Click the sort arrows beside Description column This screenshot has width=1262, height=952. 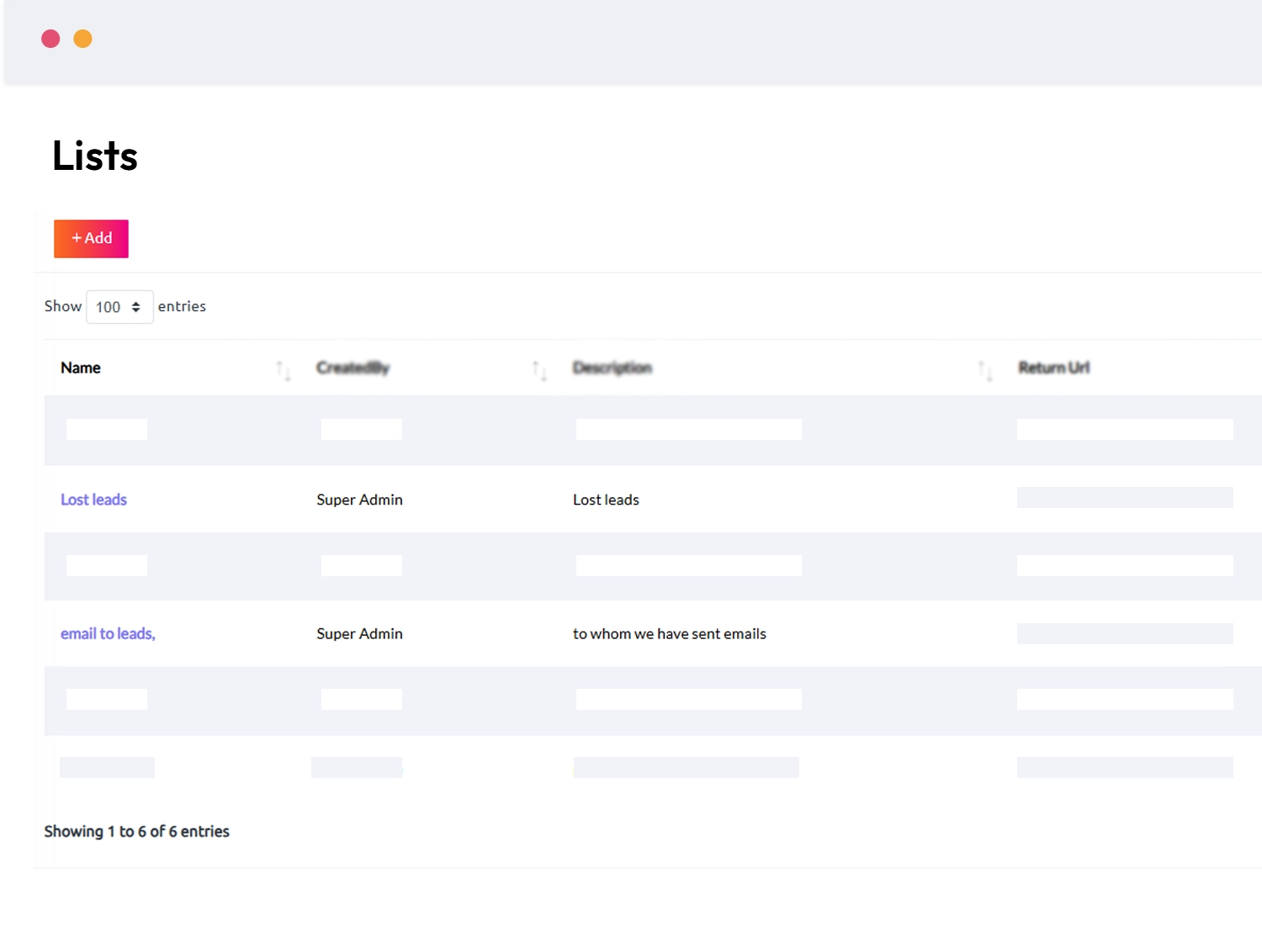[x=984, y=369]
